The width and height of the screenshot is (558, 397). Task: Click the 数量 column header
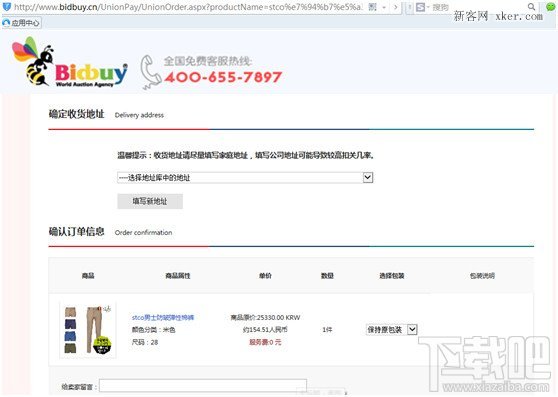pyautogui.click(x=327, y=276)
